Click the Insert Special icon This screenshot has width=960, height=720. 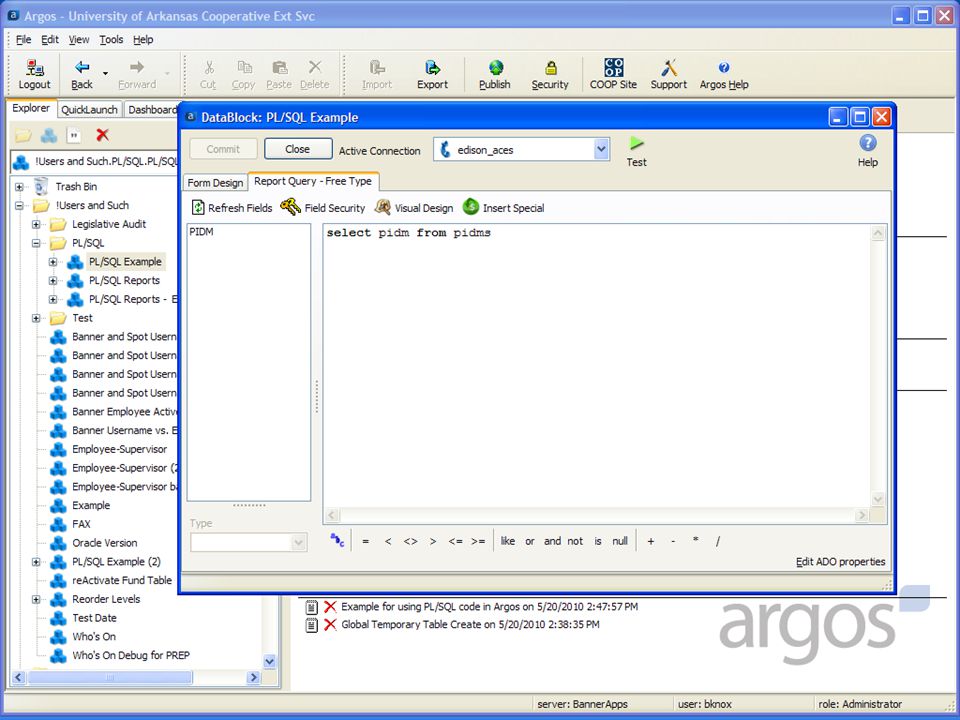471,207
